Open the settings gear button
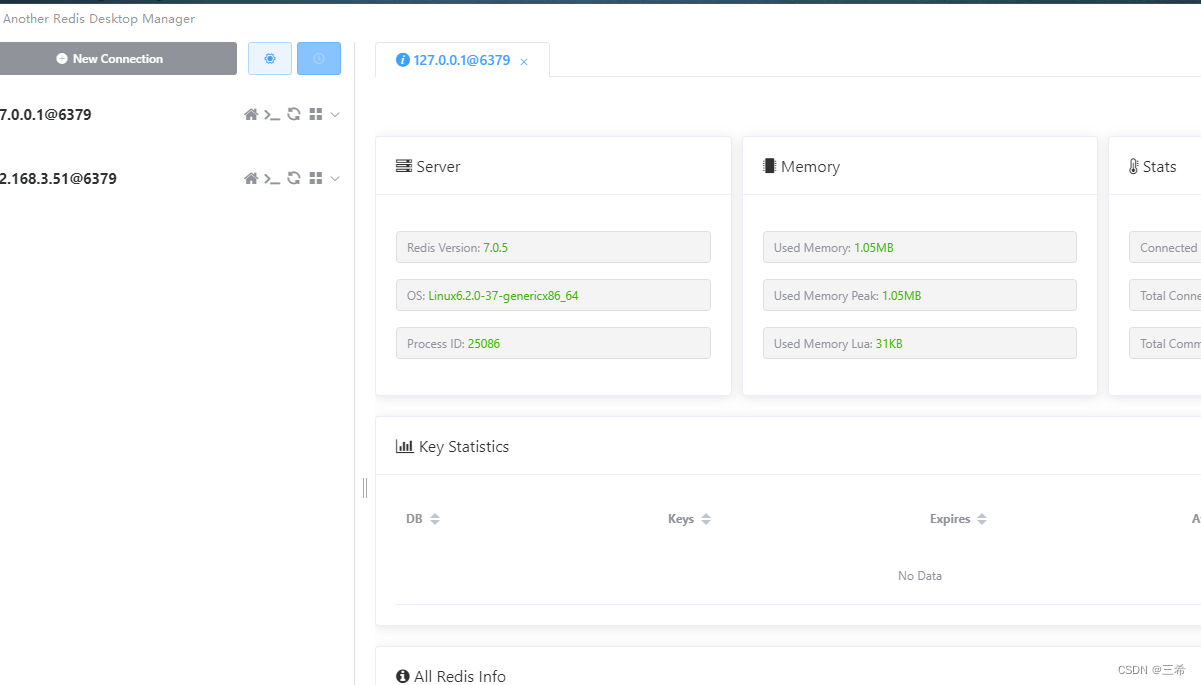 (x=270, y=59)
